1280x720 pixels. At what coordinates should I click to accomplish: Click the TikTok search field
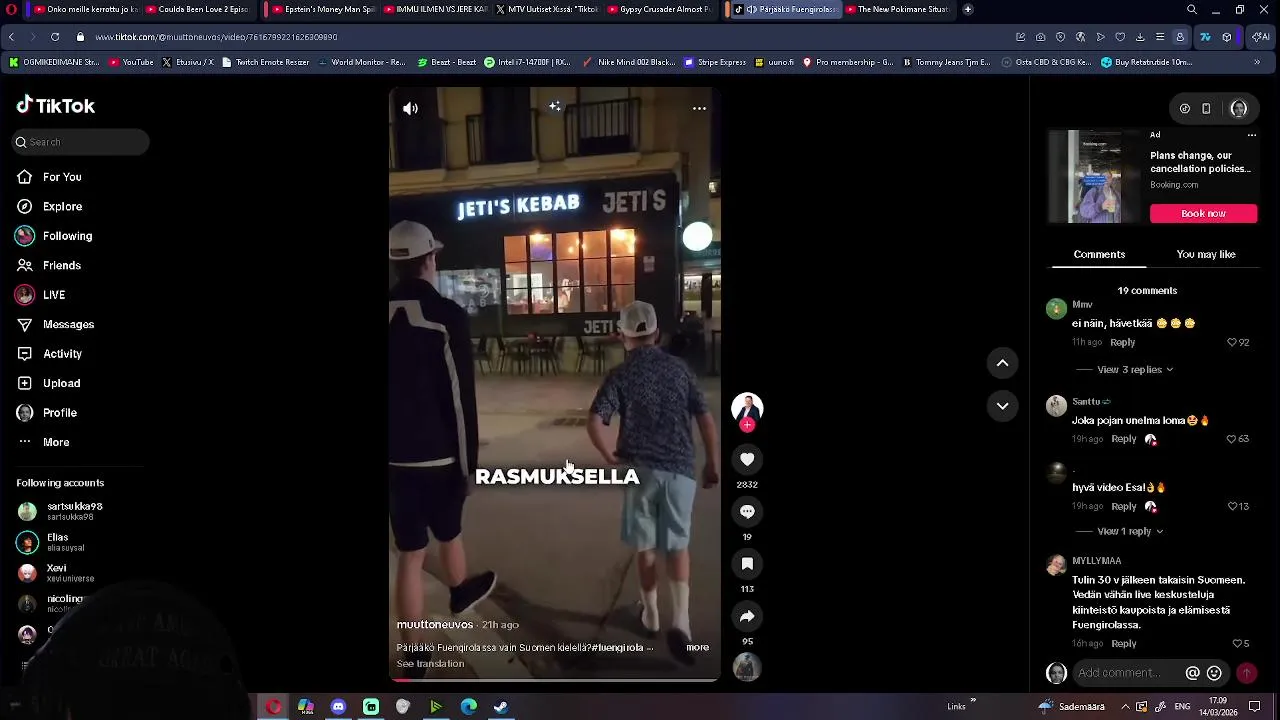(x=80, y=142)
